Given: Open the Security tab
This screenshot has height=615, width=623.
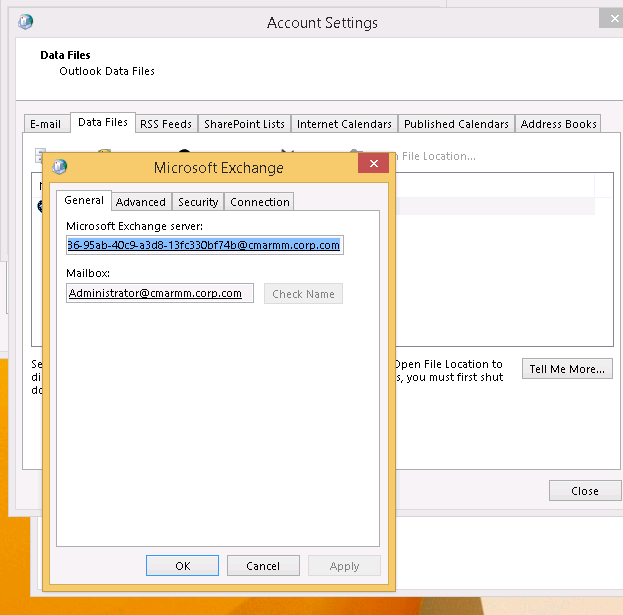Looking at the screenshot, I should click(198, 202).
